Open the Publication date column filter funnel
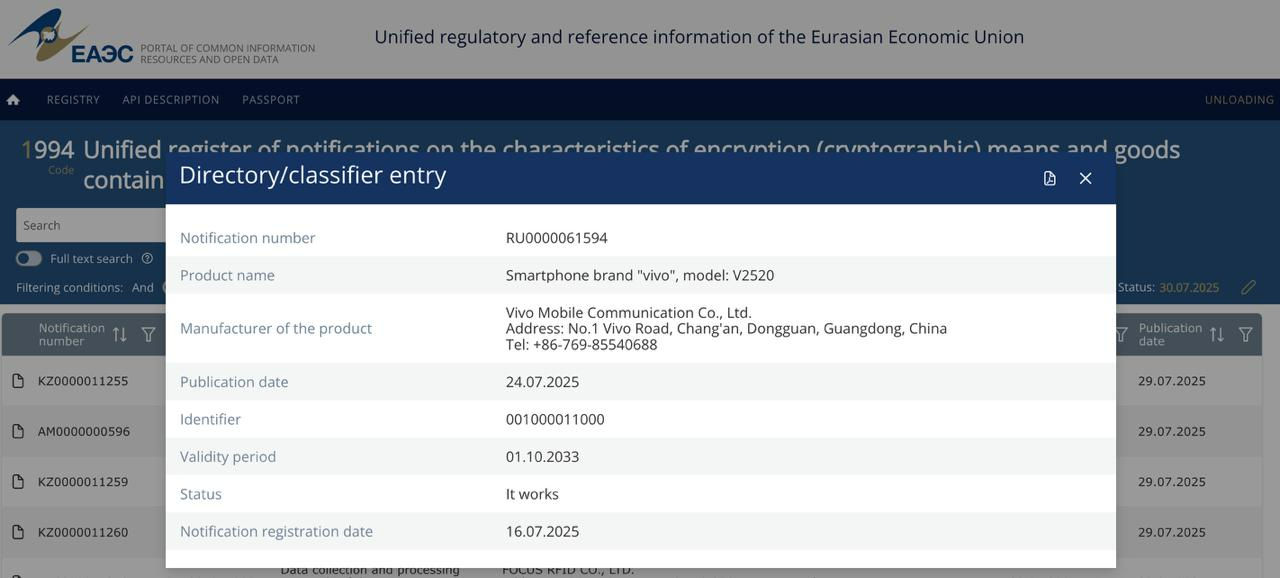The height and width of the screenshot is (578, 1280). tap(1246, 334)
